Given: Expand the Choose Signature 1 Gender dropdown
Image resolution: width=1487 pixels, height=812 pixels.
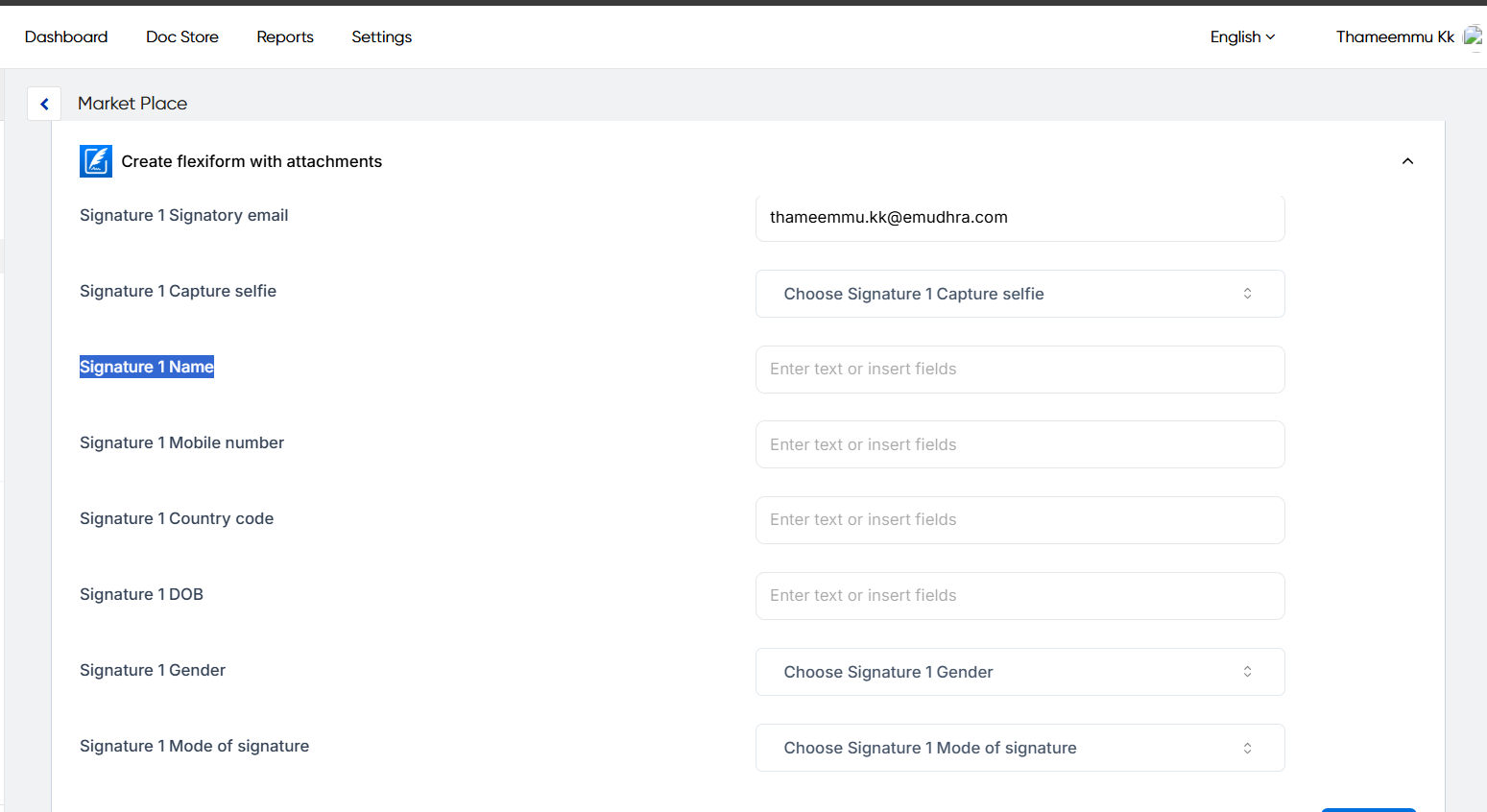Looking at the screenshot, I should pos(1019,672).
